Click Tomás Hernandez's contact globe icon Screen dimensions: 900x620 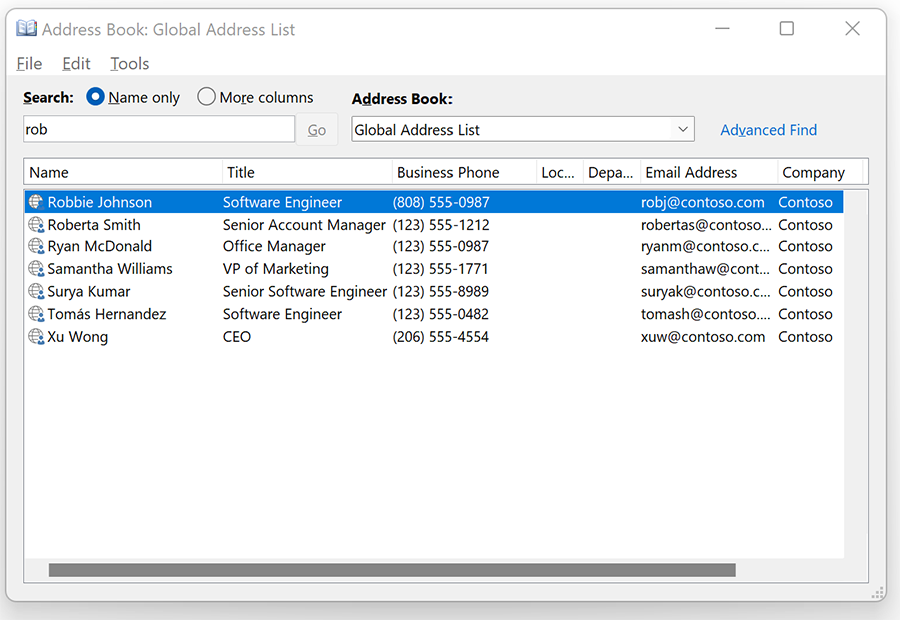(36, 314)
